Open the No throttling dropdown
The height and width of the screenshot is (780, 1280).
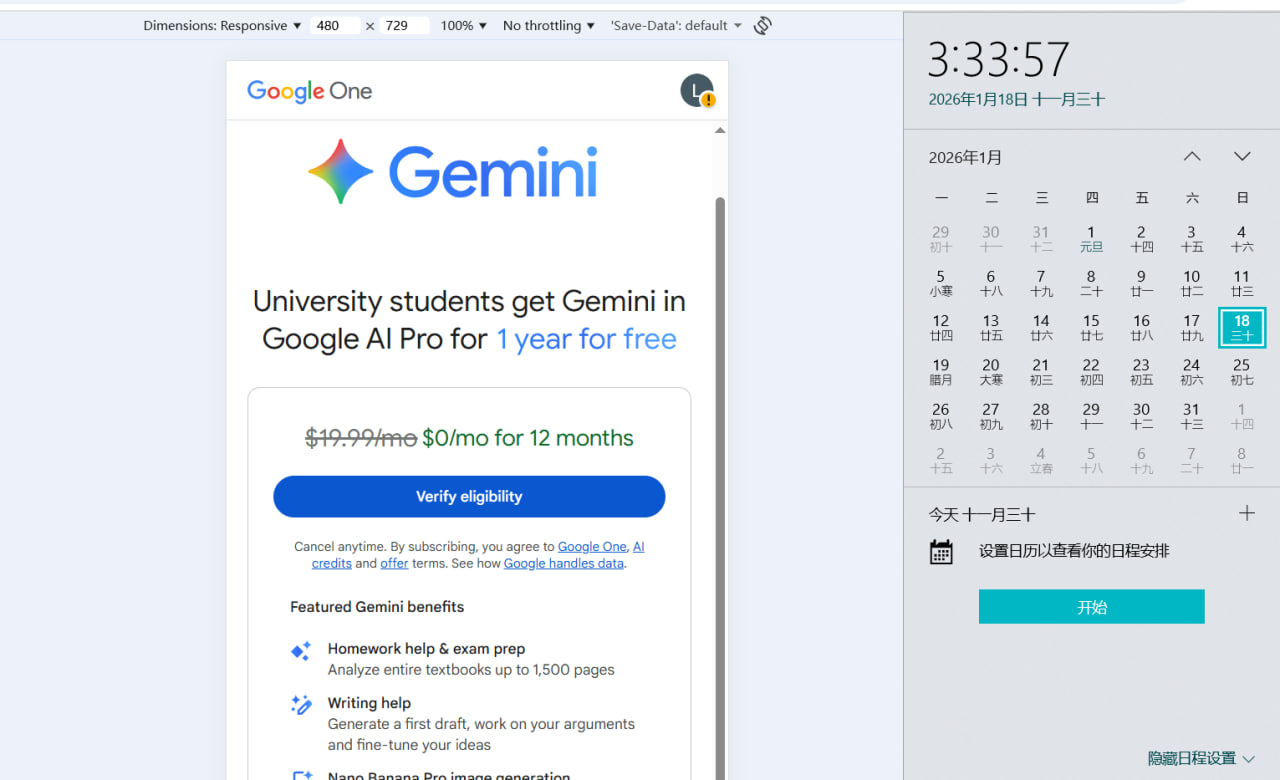pos(549,26)
